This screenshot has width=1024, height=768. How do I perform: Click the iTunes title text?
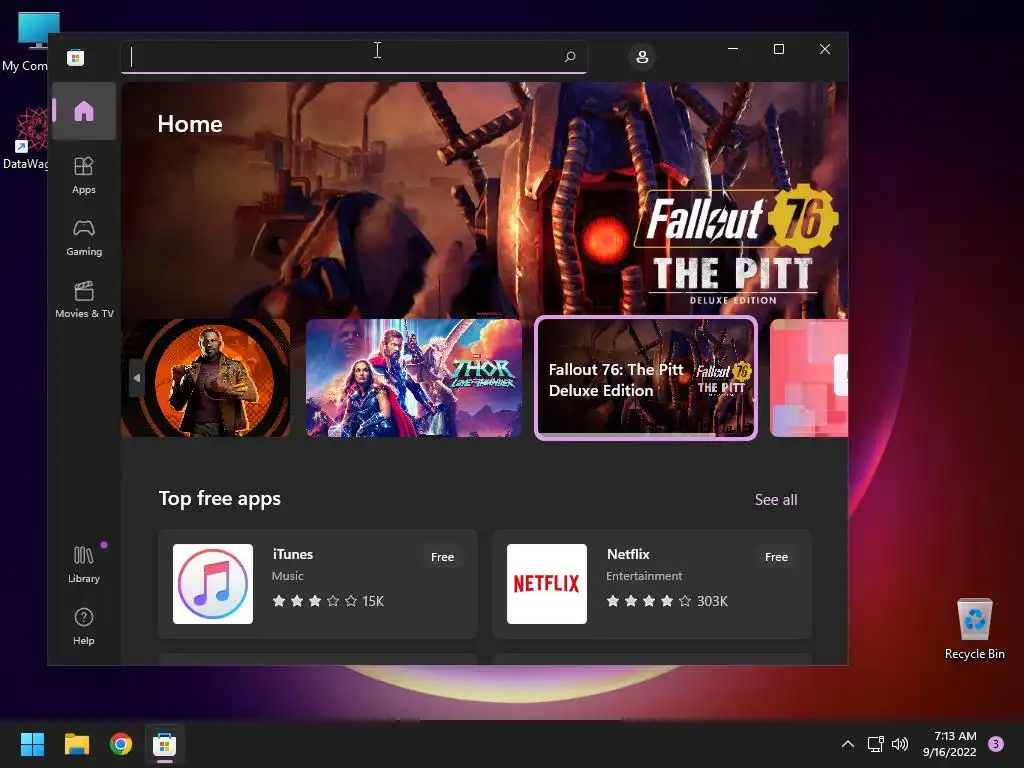293,554
